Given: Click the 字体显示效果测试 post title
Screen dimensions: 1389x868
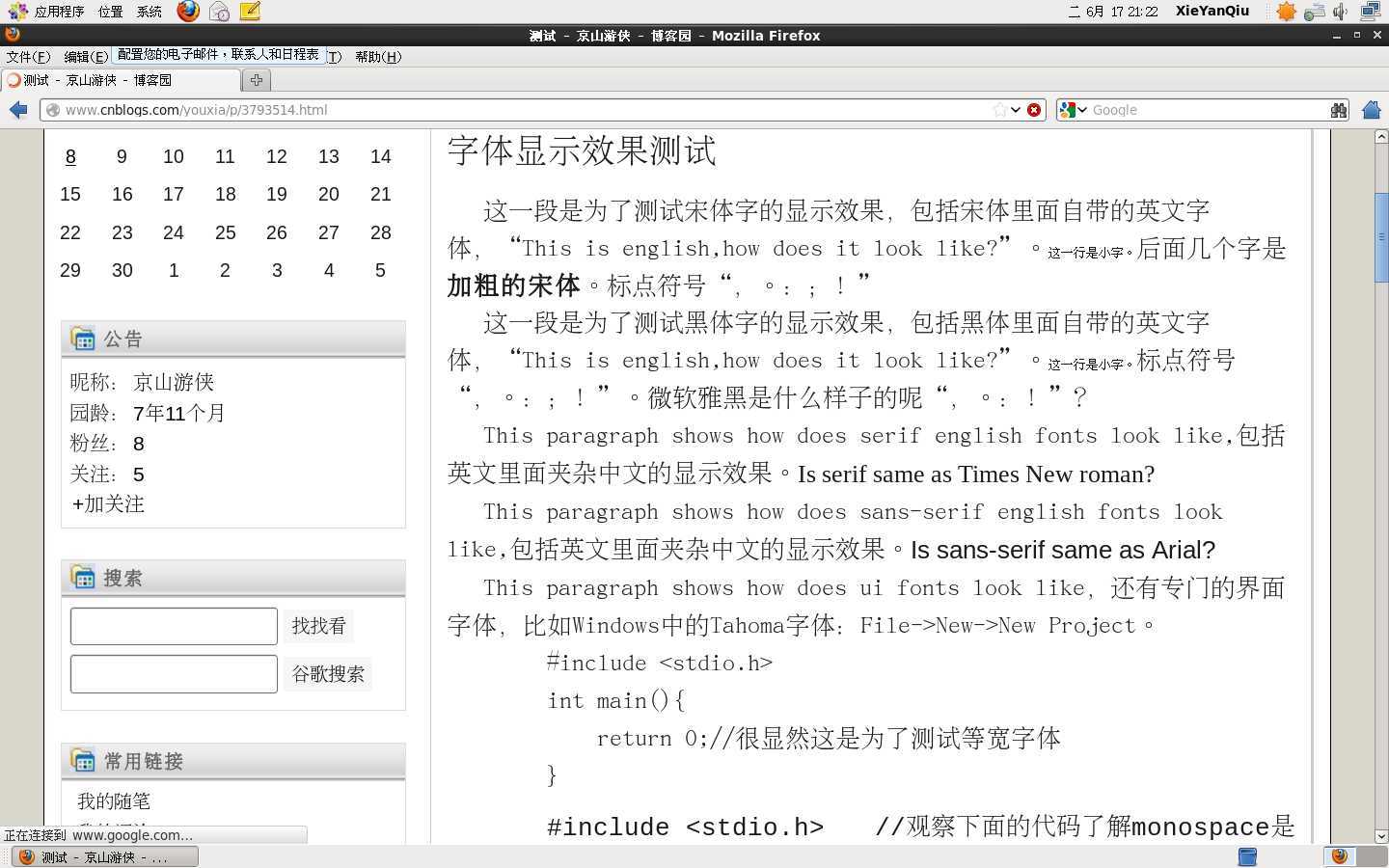Looking at the screenshot, I should tap(582, 151).
